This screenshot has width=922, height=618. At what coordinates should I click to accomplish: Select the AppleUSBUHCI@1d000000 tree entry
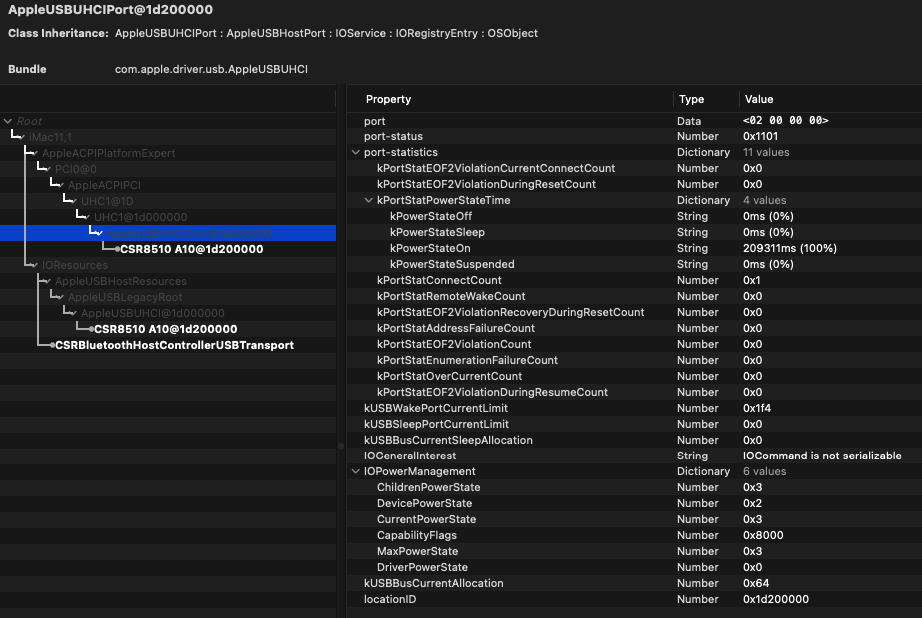[152, 313]
